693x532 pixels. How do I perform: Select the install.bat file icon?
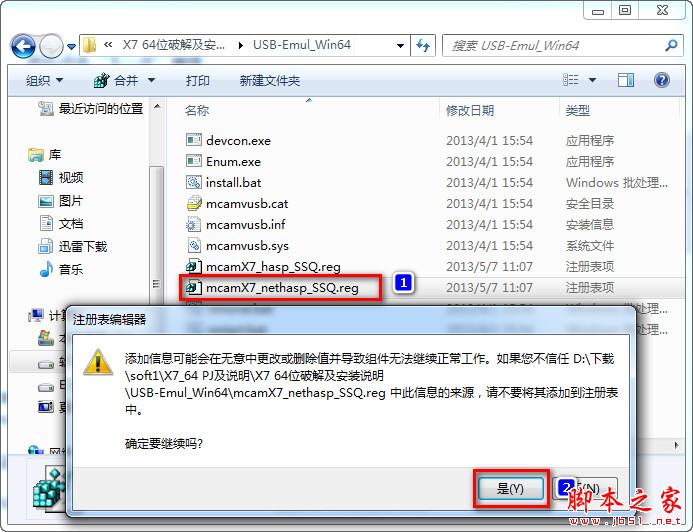(194, 182)
